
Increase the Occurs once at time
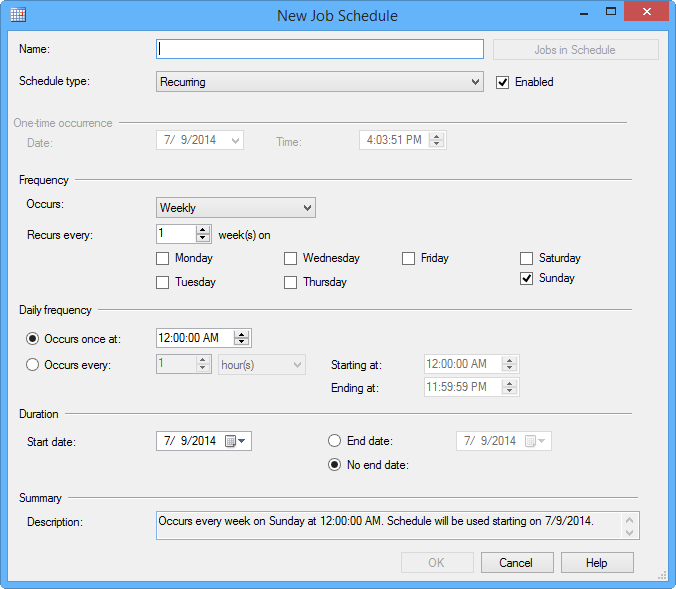[x=241, y=334]
